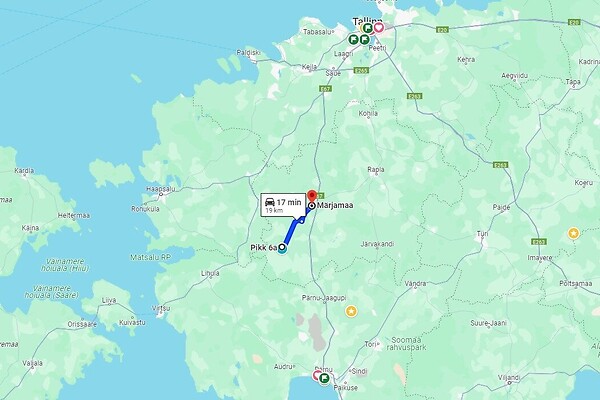Select the Haapsalu town label

[160, 189]
